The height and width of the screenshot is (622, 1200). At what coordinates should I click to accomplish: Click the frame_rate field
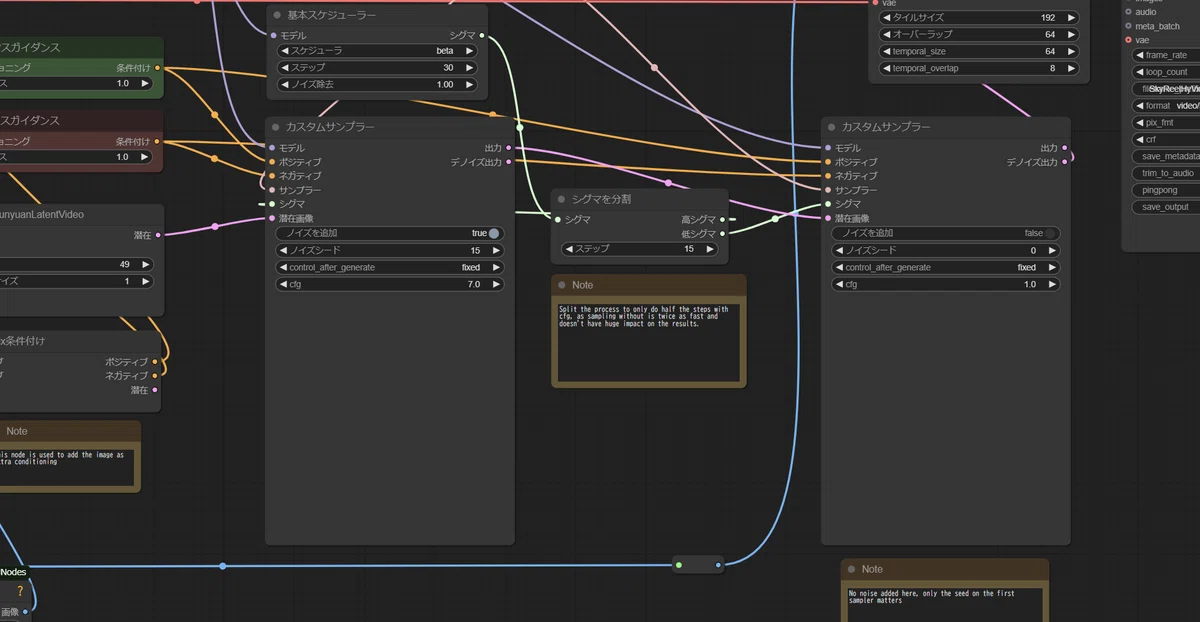[x=1166, y=56]
